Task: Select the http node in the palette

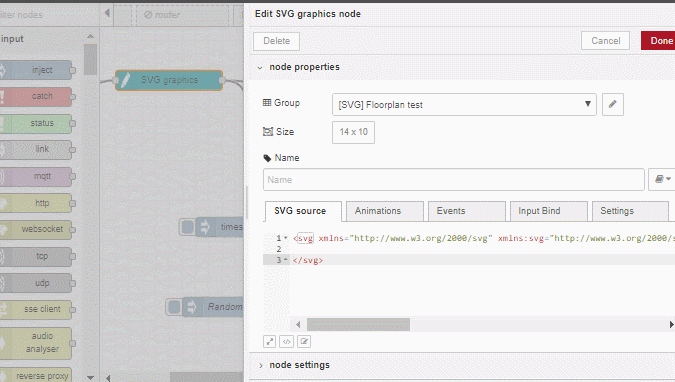Action: pyautogui.click(x=36, y=203)
